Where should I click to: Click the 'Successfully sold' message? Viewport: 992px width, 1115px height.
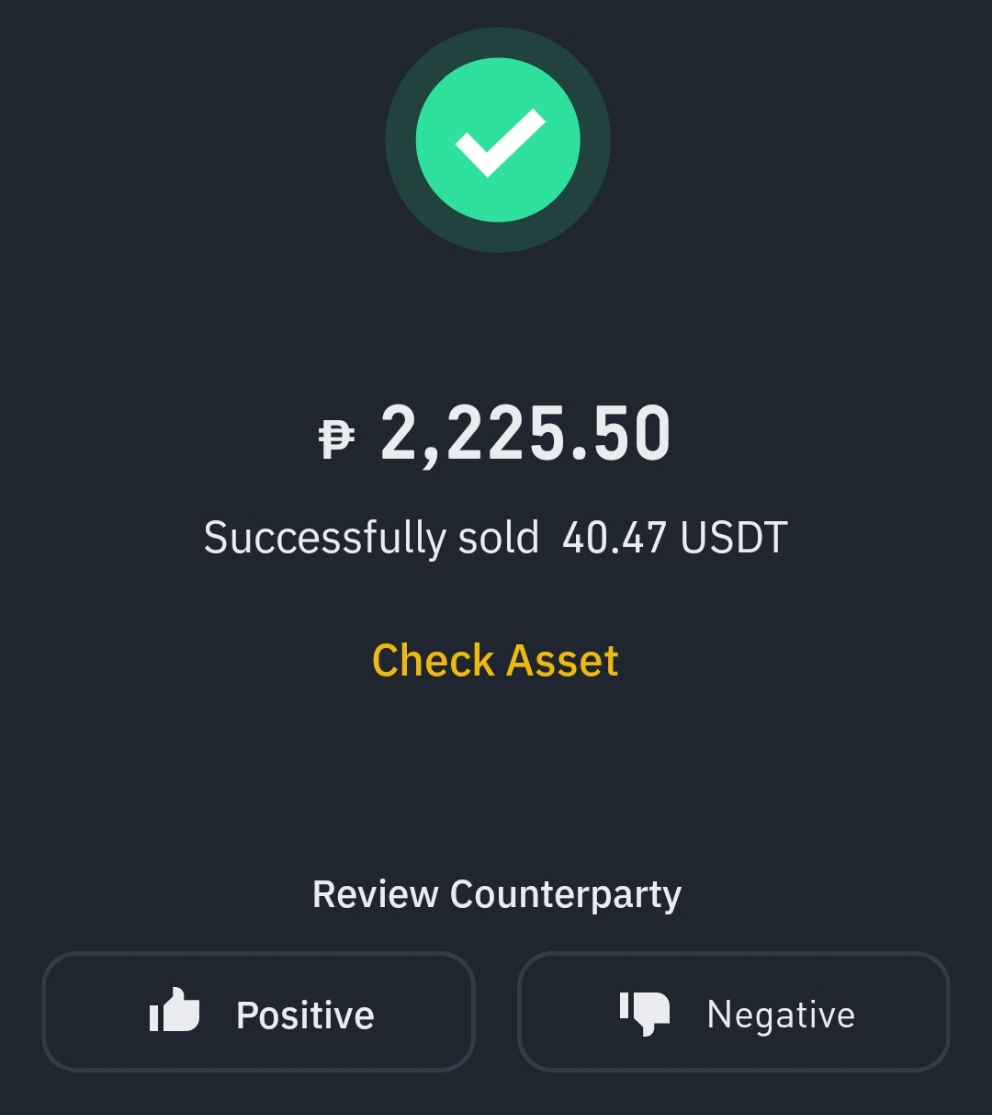(x=371, y=538)
